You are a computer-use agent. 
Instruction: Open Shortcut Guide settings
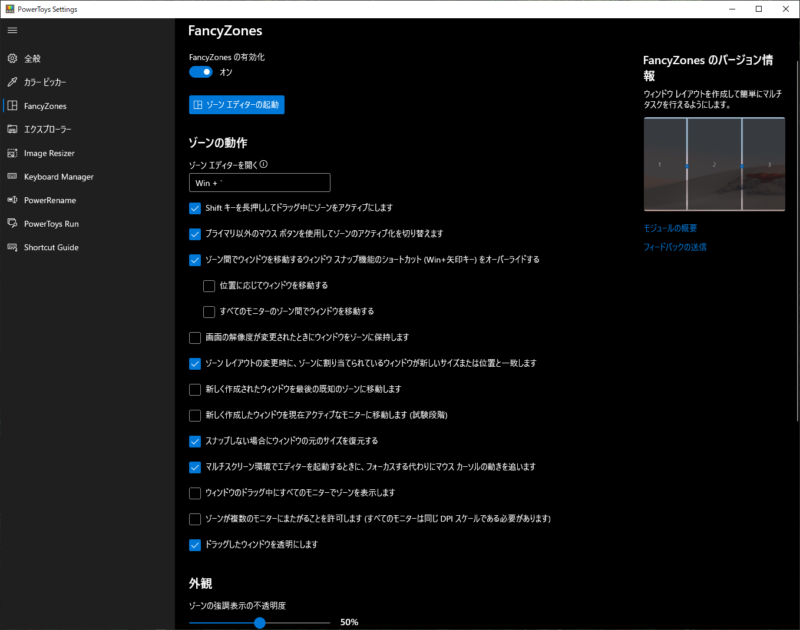pyautogui.click(x=87, y=247)
